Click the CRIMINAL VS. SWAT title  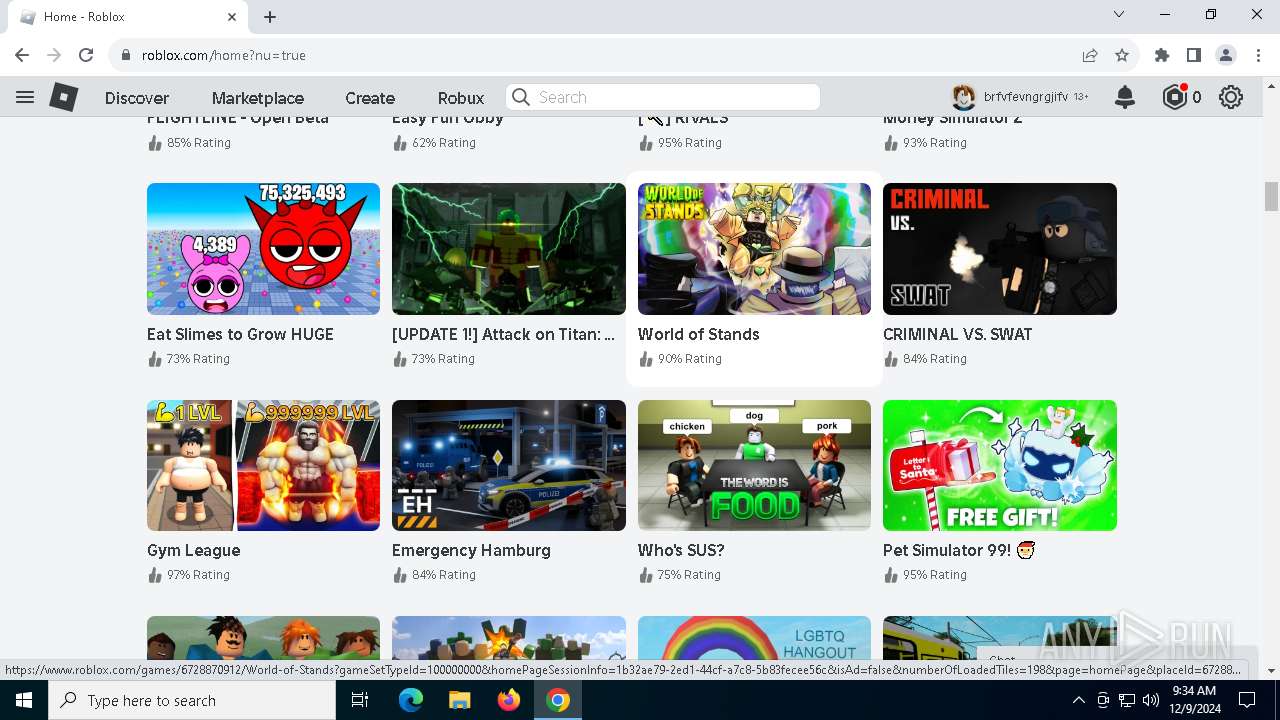pyautogui.click(x=958, y=334)
